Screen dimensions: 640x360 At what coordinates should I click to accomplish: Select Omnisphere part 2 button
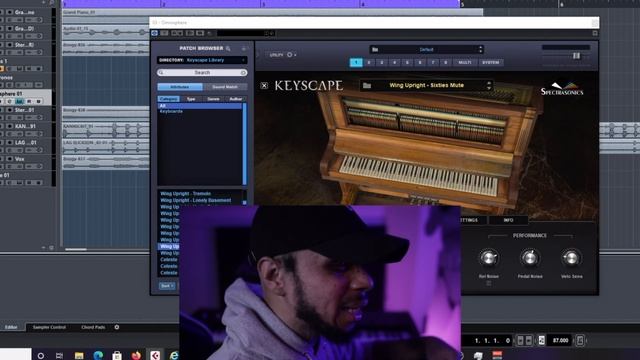pos(369,62)
